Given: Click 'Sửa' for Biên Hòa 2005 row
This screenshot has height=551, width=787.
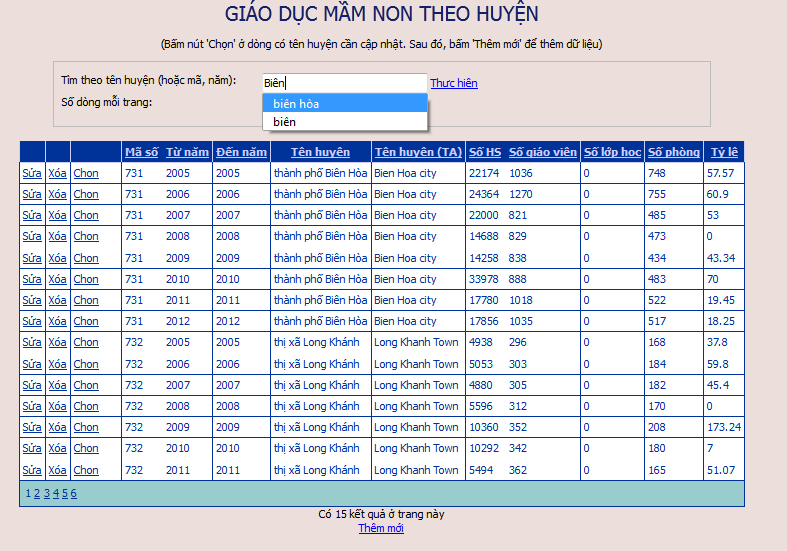Looking at the screenshot, I should click(32, 173).
